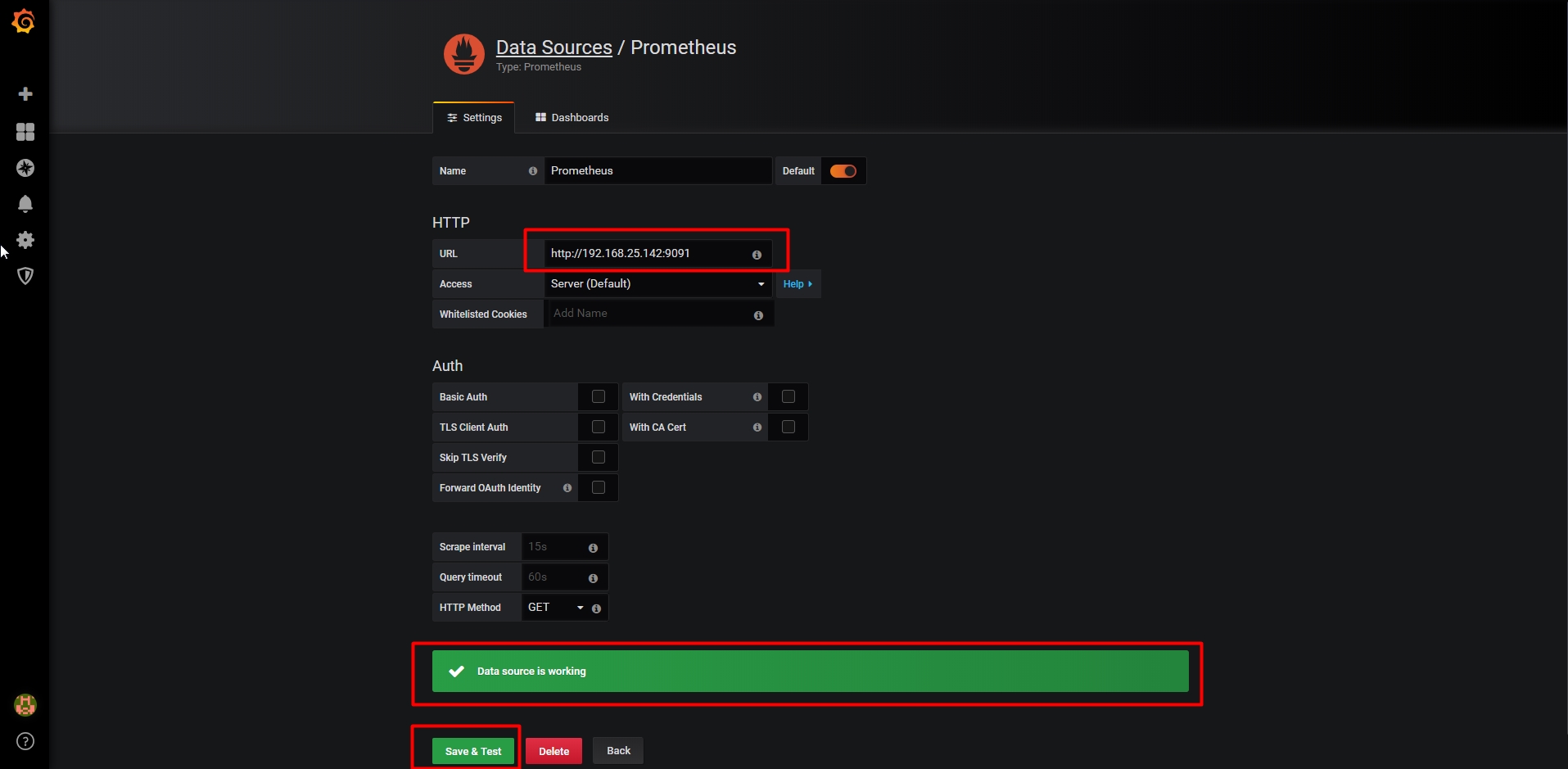
Task: Show info tooltip for HTTP Method
Action: click(596, 608)
